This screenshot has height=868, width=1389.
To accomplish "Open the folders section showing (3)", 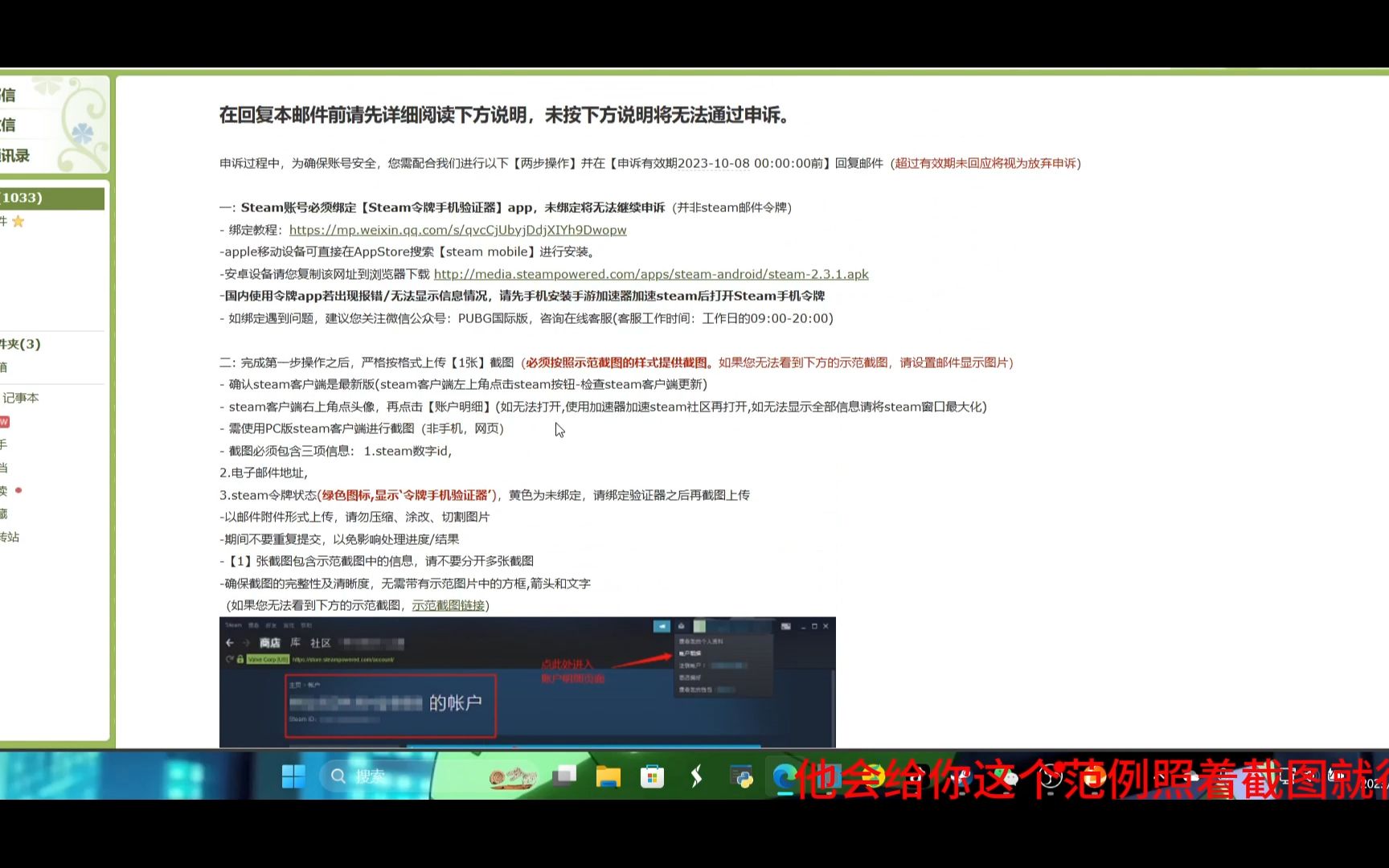I will tap(21, 344).
